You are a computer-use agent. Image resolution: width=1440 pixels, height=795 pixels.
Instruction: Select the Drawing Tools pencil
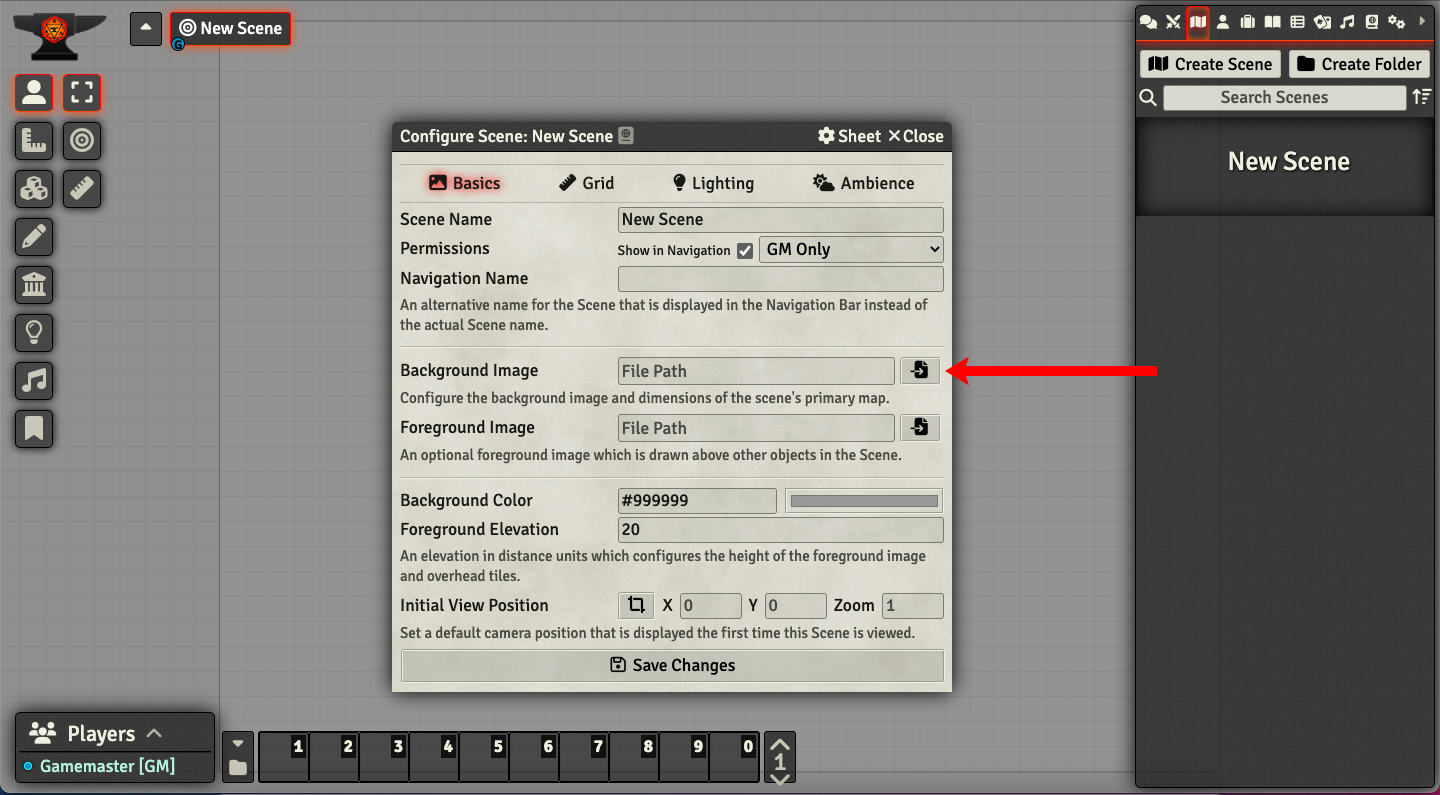[x=33, y=237]
